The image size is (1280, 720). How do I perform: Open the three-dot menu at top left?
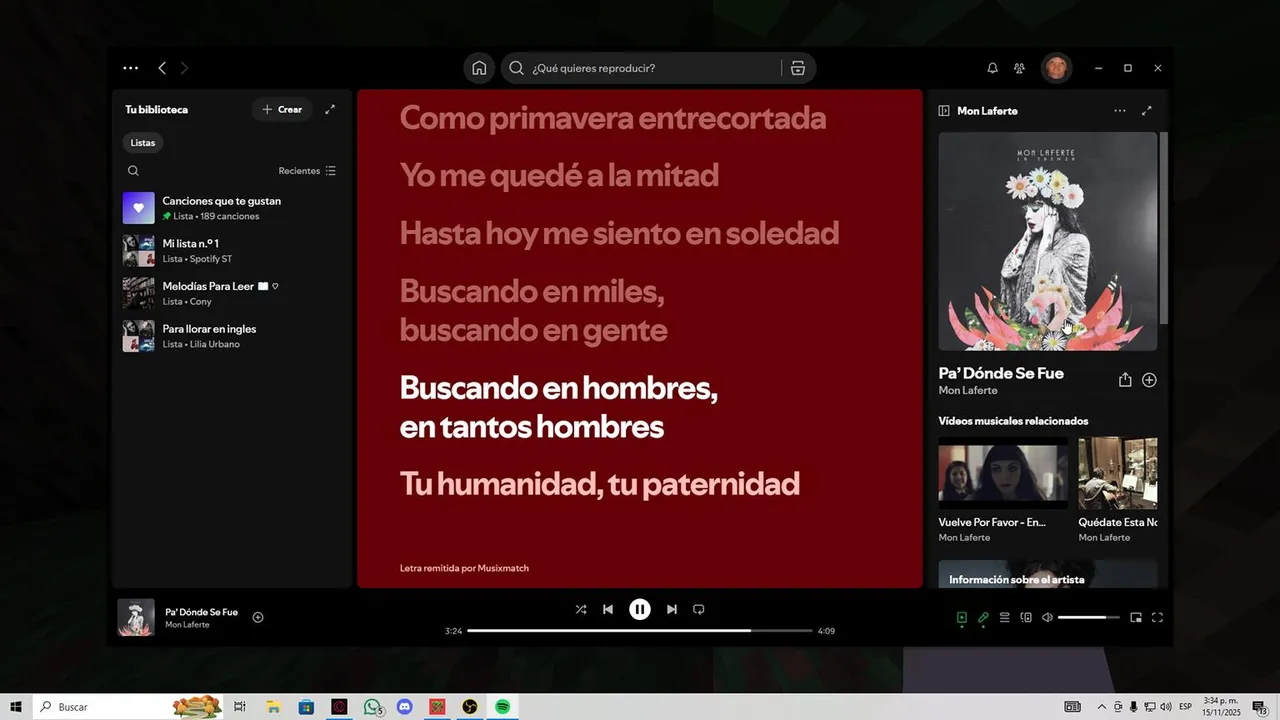click(131, 68)
